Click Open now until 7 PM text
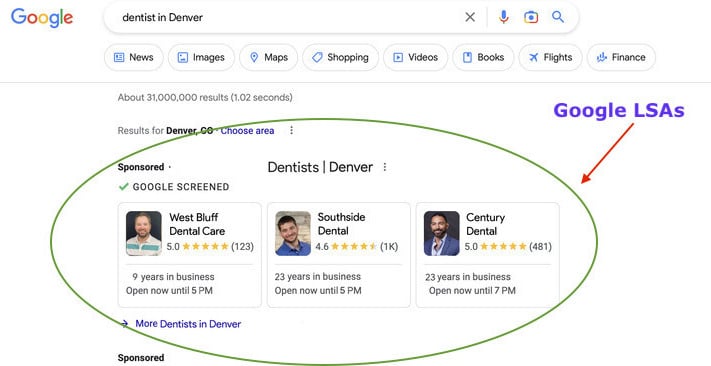This screenshot has width=711, height=366. point(472,291)
